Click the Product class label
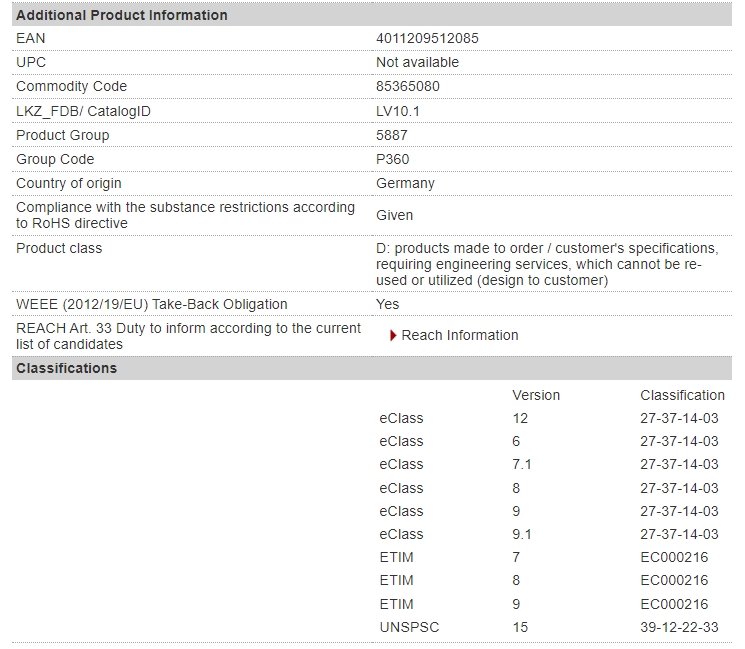745x649 pixels. click(59, 248)
